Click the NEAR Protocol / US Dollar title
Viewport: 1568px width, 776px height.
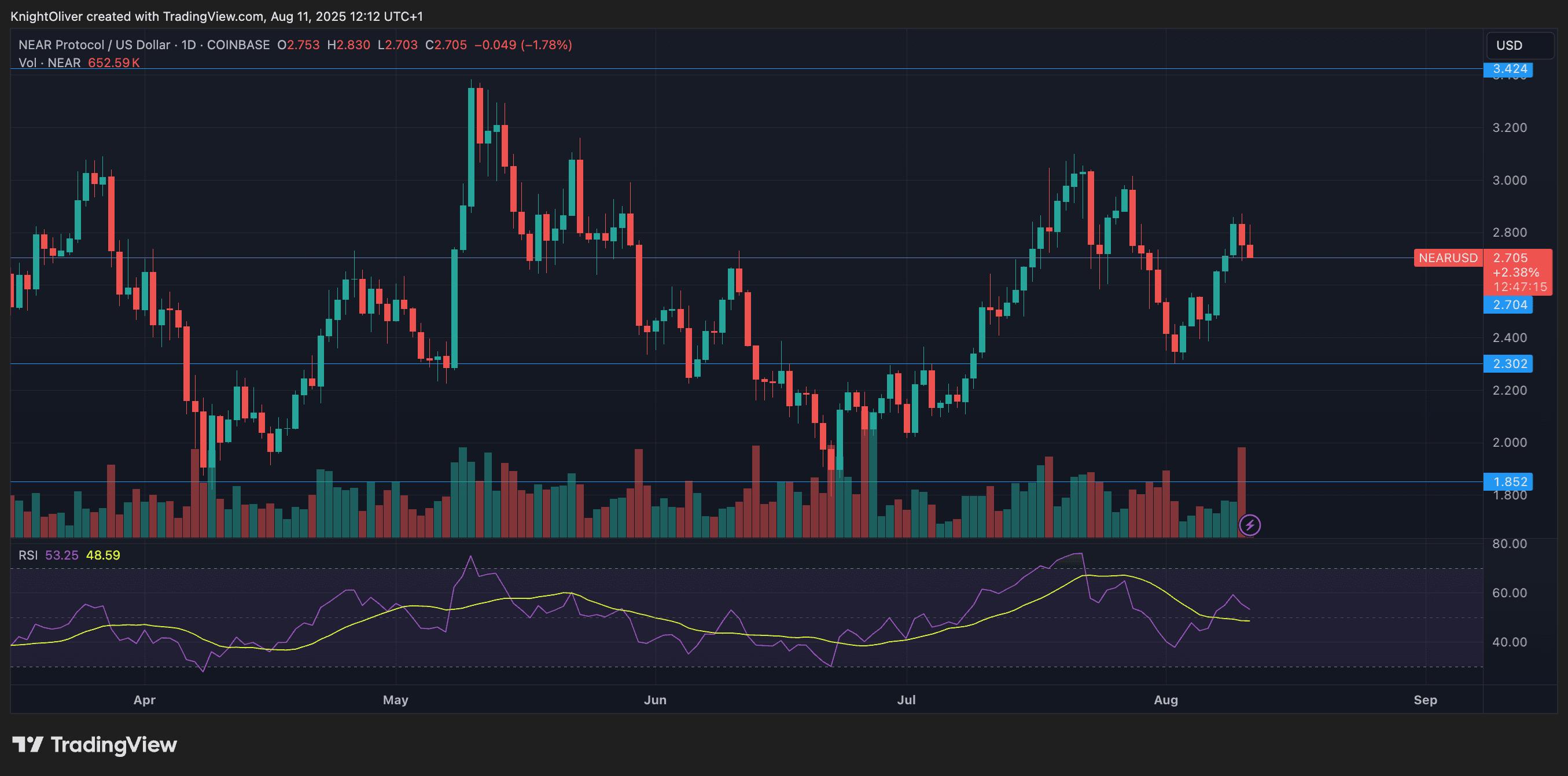[x=94, y=45]
